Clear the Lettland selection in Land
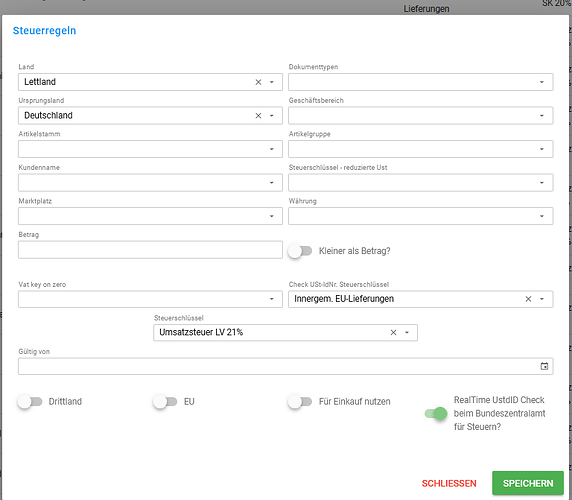 [x=258, y=82]
